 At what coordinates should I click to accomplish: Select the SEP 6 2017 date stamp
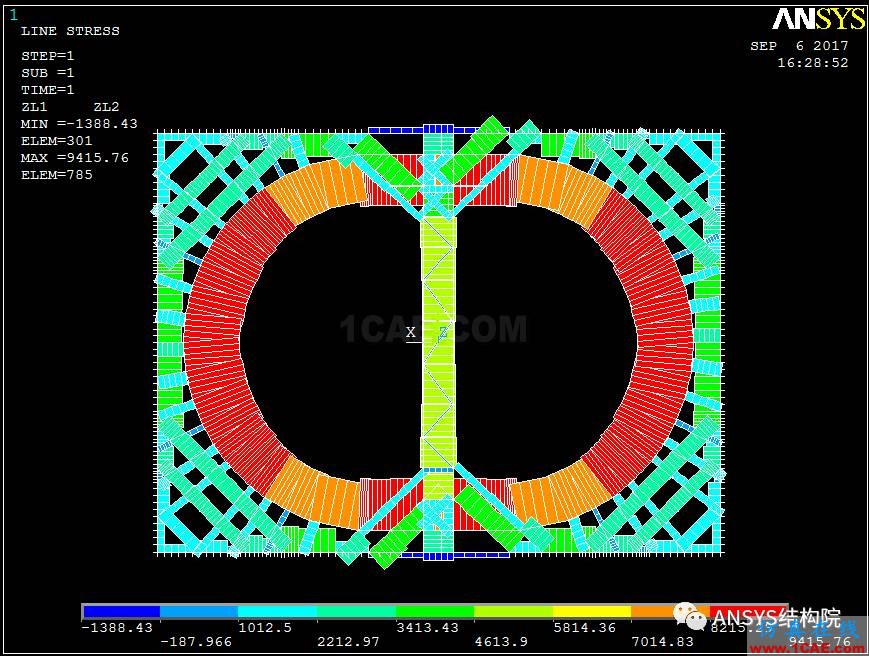click(799, 46)
